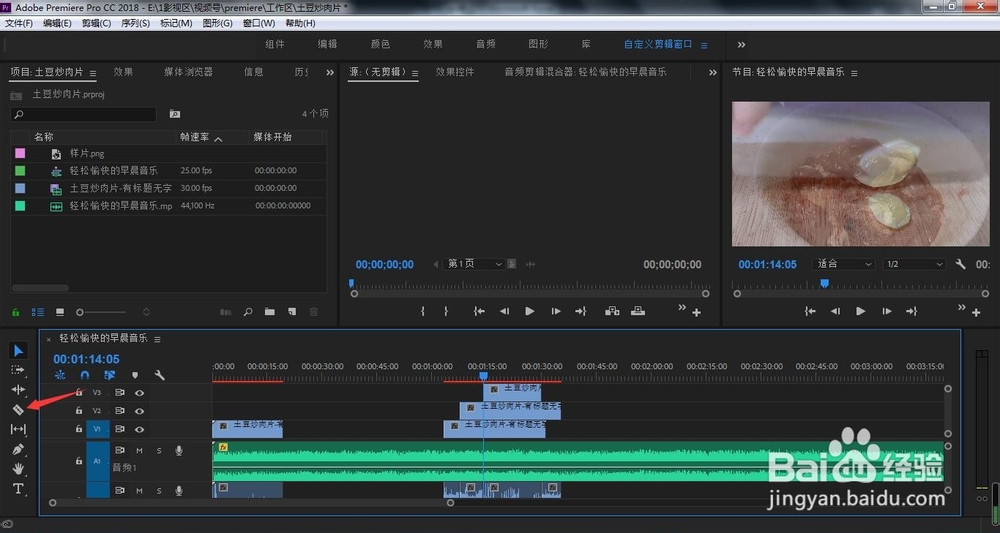This screenshot has height=533, width=1000.
Task: Select the Type tool
Action: (x=18, y=489)
